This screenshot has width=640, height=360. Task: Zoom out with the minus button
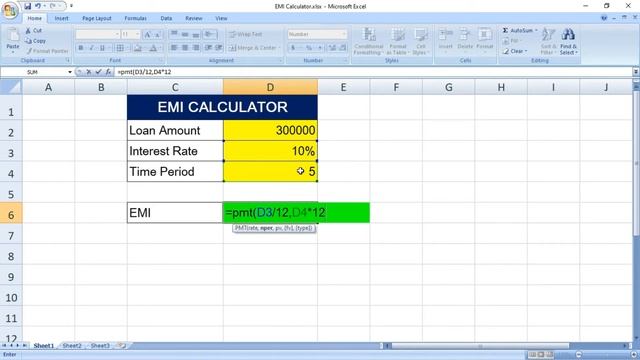(x=578, y=354)
